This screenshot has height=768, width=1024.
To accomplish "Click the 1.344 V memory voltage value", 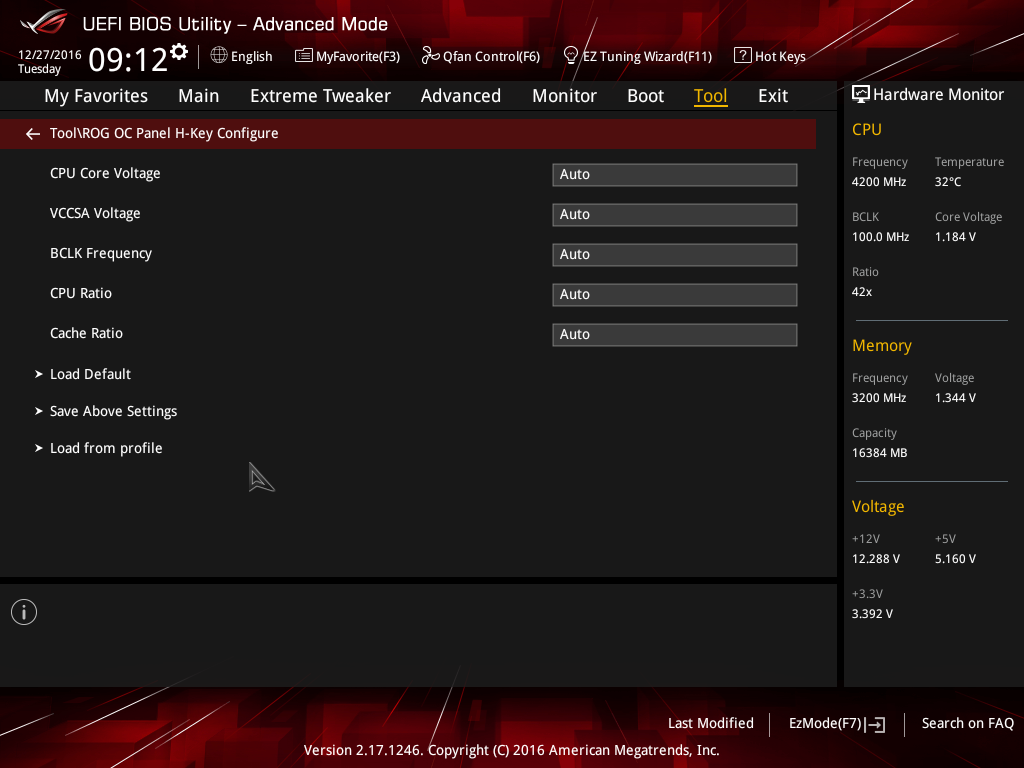I will tap(955, 398).
